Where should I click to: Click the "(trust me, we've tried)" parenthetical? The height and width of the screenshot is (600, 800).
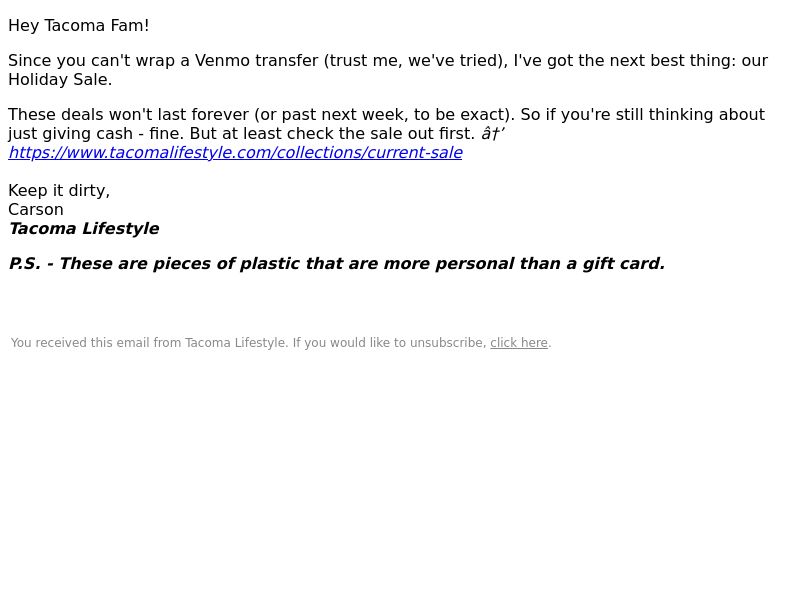[416, 61]
